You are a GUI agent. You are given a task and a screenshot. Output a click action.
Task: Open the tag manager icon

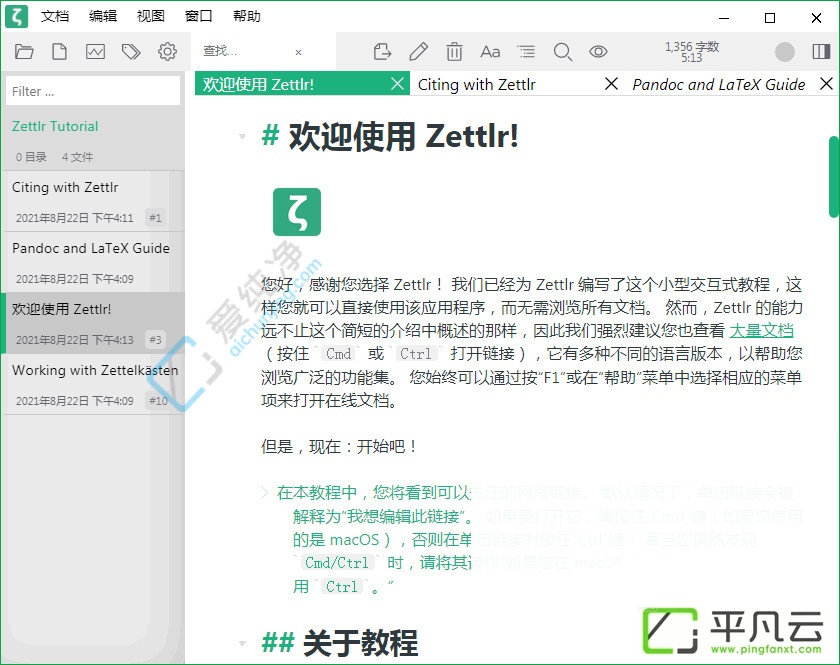(131, 52)
